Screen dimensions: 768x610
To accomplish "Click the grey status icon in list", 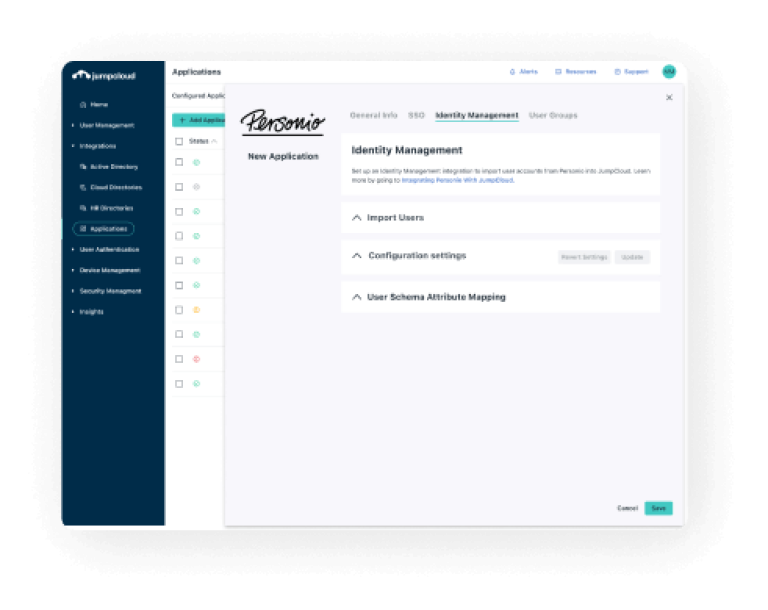I will (196, 187).
